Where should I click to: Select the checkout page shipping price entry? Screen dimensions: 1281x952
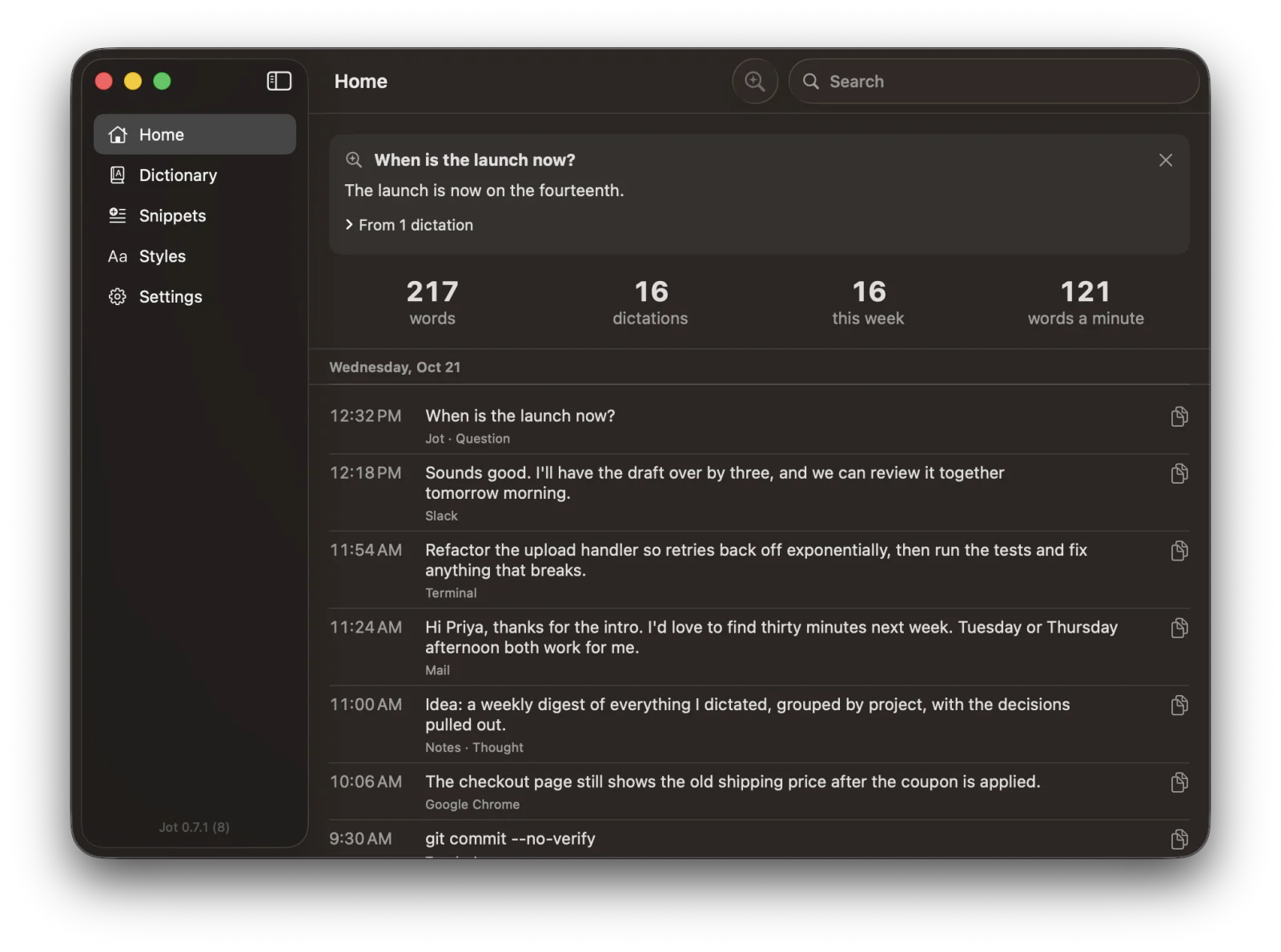coord(759,791)
